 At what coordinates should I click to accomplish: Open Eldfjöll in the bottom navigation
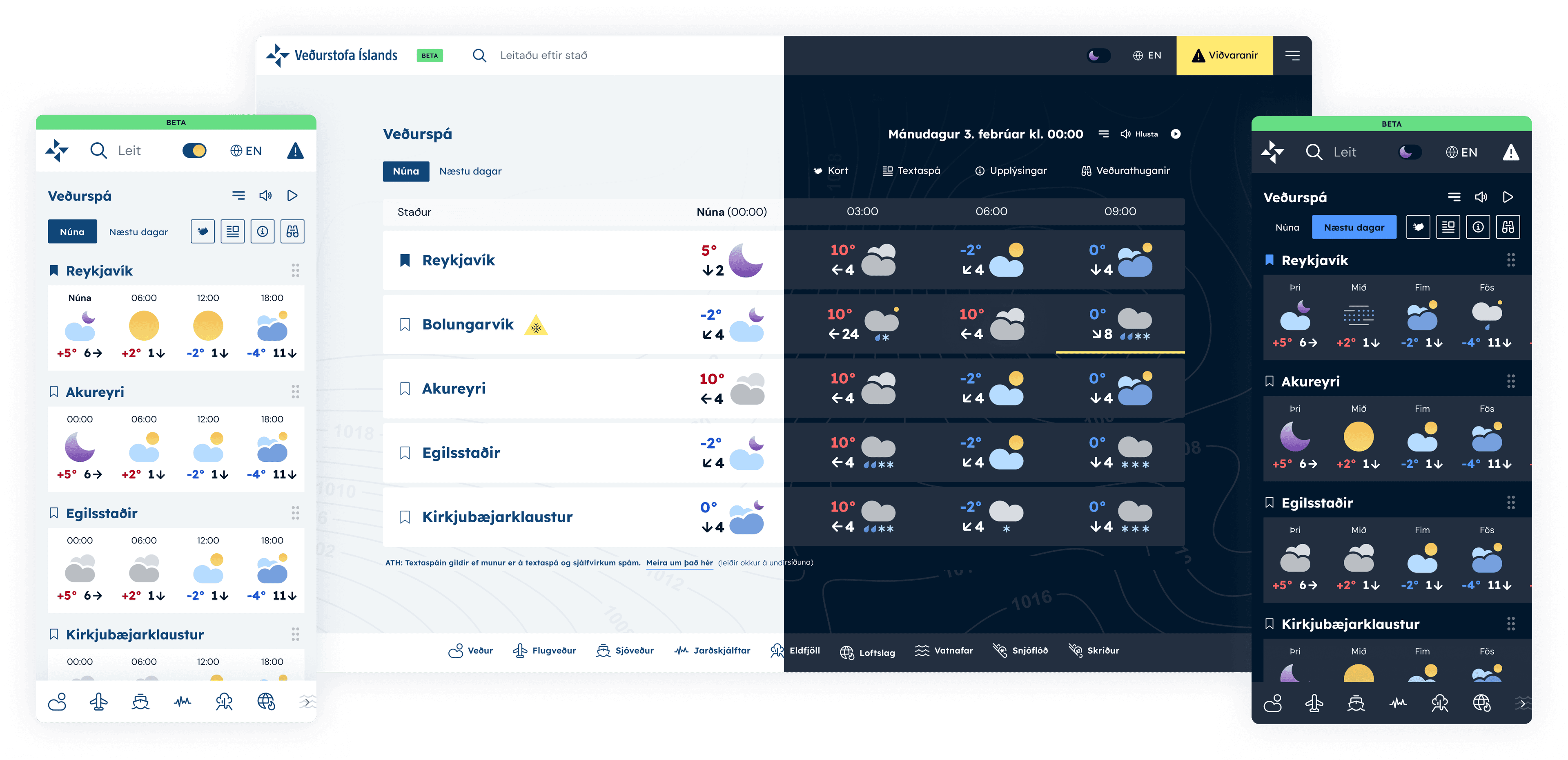tap(795, 650)
